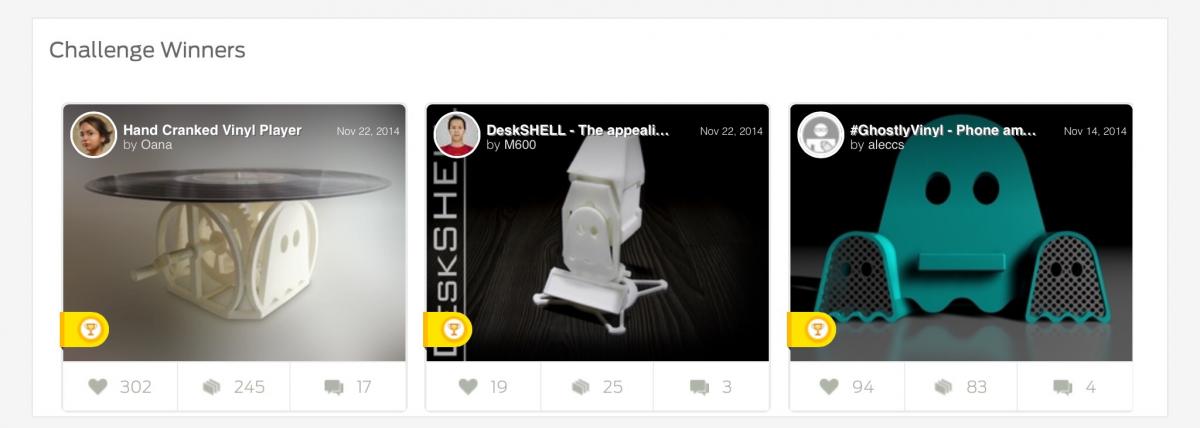Open M600's profile picture
This screenshot has width=1200, height=428.
456,134
